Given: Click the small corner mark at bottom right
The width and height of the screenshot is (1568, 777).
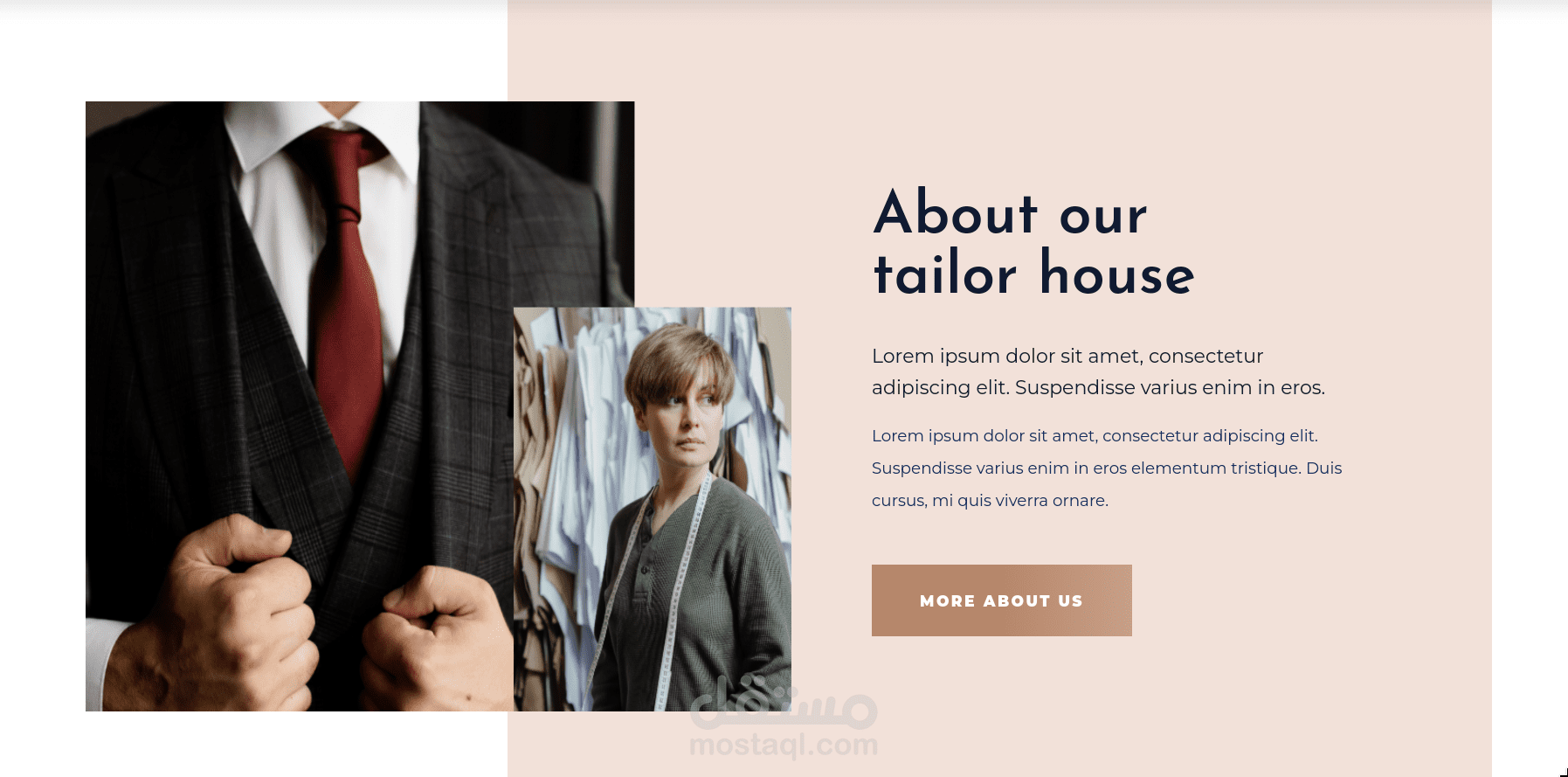Looking at the screenshot, I should click(1564, 771).
